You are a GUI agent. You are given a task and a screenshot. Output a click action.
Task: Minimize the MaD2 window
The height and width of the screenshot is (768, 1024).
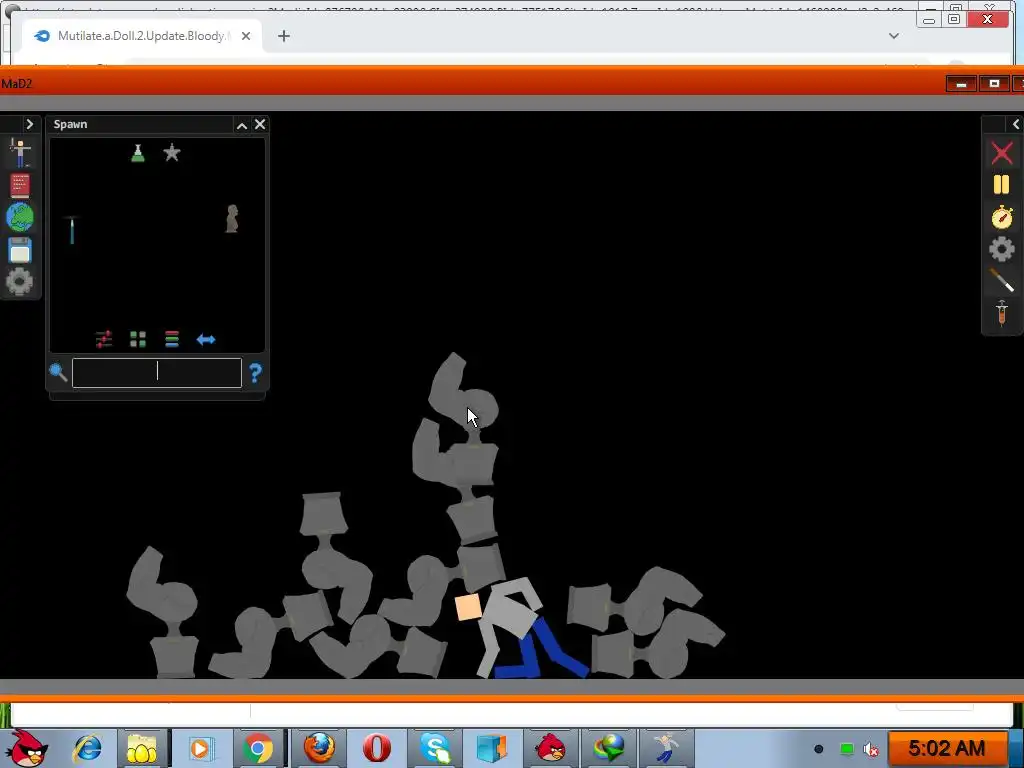(x=961, y=84)
